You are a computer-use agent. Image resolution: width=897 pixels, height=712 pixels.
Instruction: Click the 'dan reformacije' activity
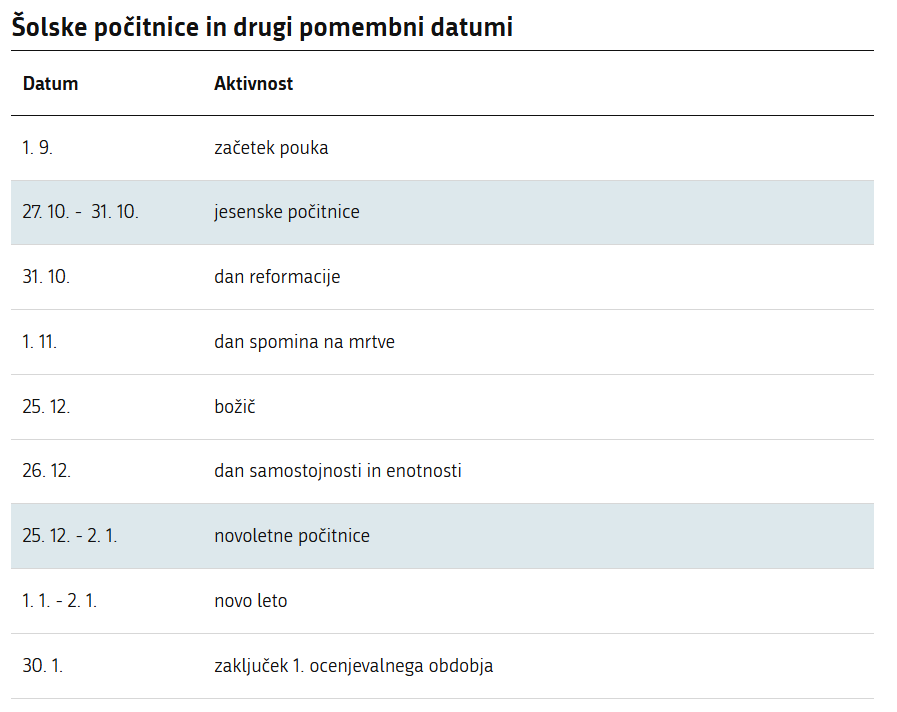click(x=277, y=277)
